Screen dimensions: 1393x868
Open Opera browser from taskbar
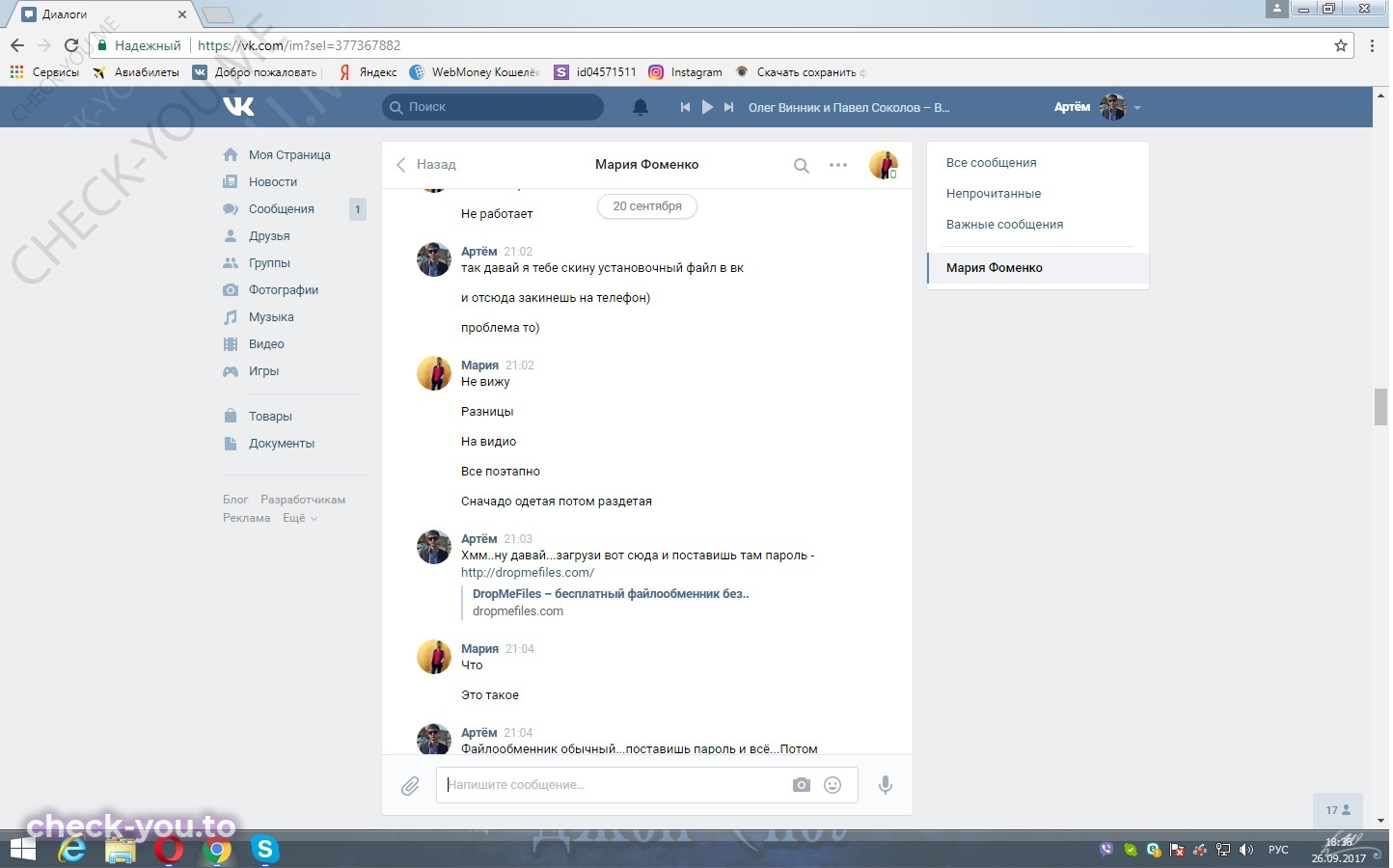169,850
